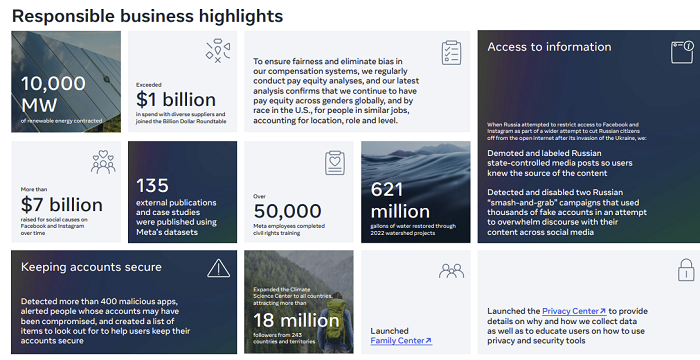Click the warning triangle icon
Viewport: 700px width, 360px height.
[x=218, y=268]
